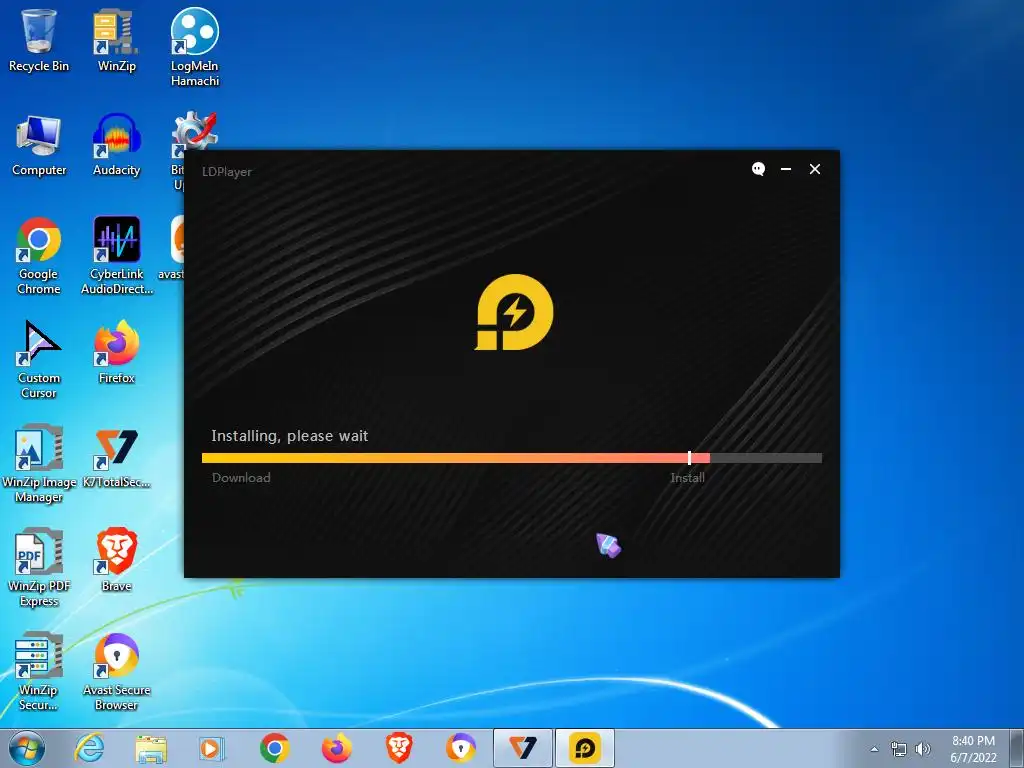The height and width of the screenshot is (768, 1024).
Task: Select the Avast Secure Browser desktop shortcut
Action: 116,671
